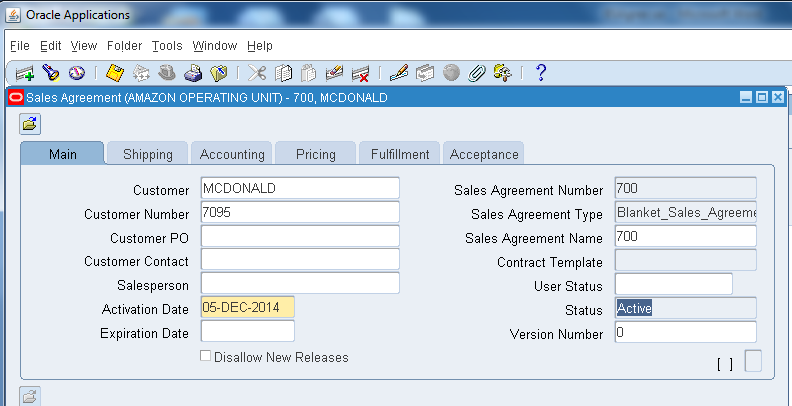The height and width of the screenshot is (406, 792).
Task: Click the Customer Number field 7095
Action: (300, 212)
